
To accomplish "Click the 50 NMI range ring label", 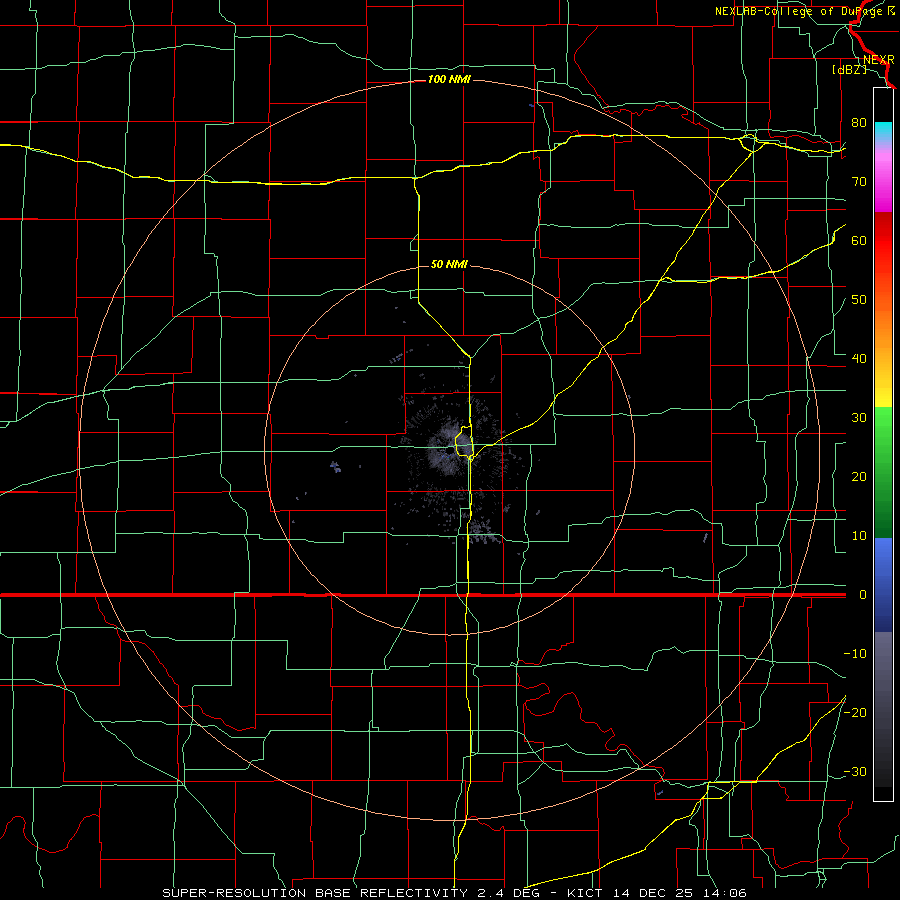I will [449, 264].
